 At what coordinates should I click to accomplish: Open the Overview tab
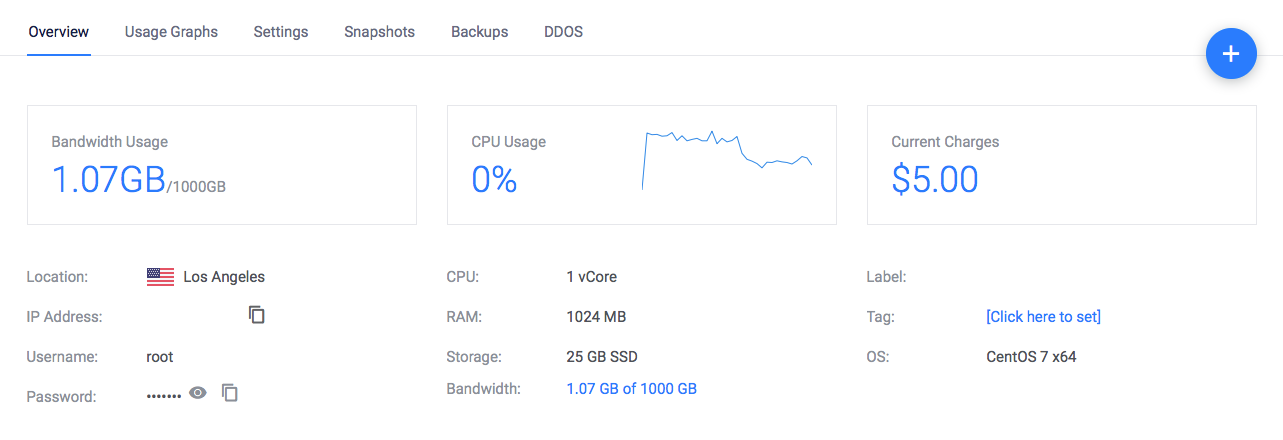click(59, 32)
